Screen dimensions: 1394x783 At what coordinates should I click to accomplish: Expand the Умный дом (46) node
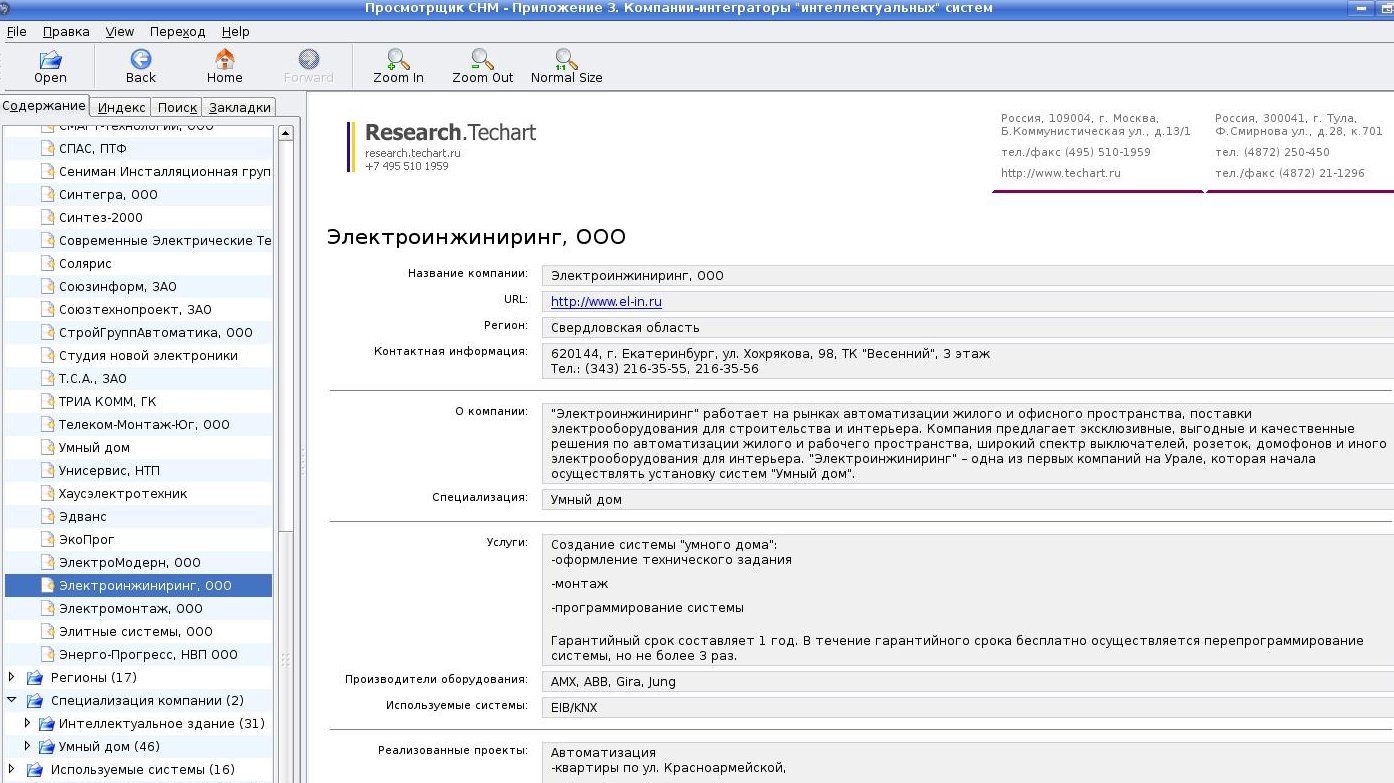pyautogui.click(x=28, y=747)
